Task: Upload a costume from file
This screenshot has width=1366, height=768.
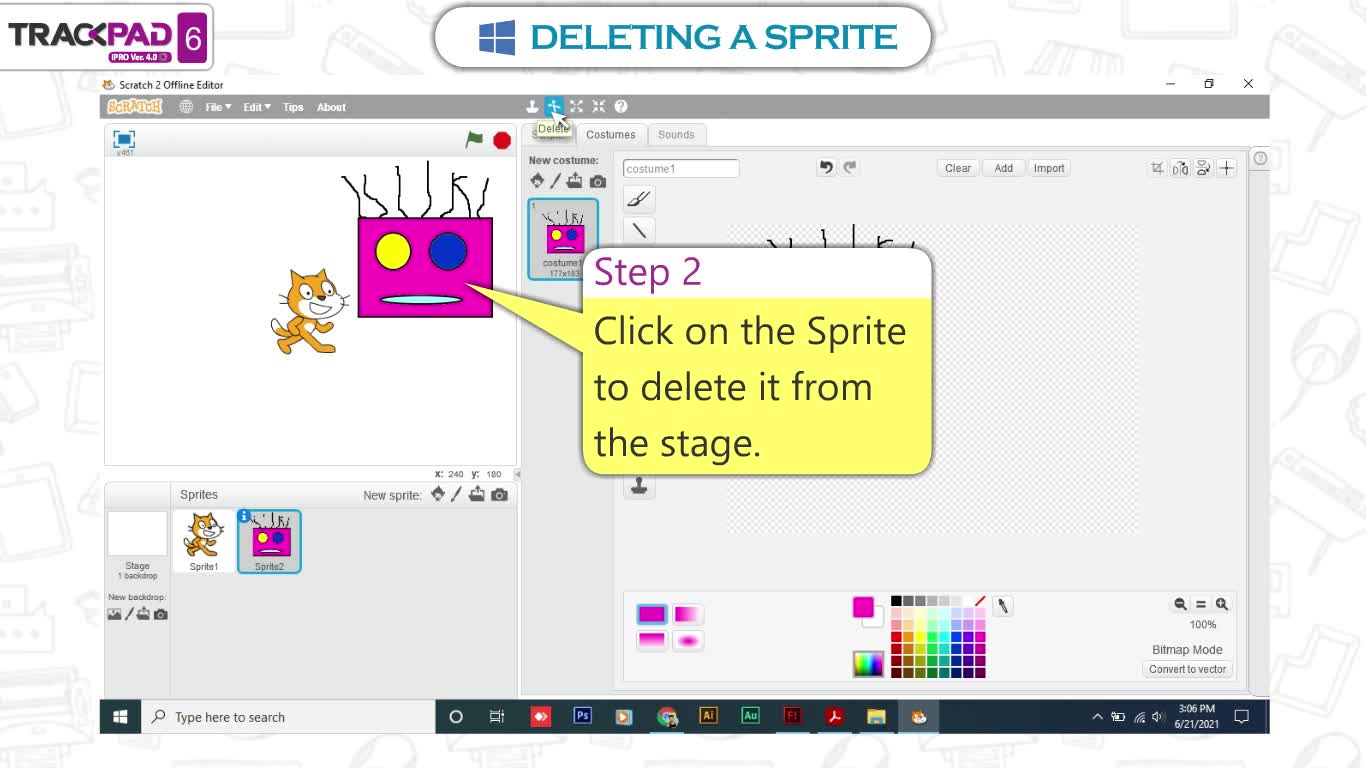Action: [575, 181]
